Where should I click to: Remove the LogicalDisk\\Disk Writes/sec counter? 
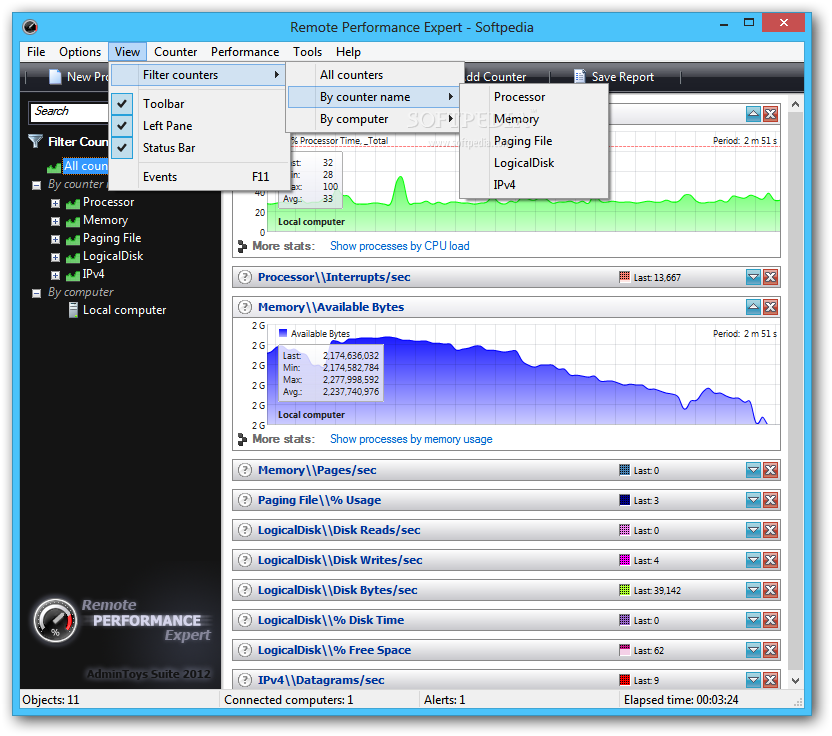pyautogui.click(x=770, y=560)
